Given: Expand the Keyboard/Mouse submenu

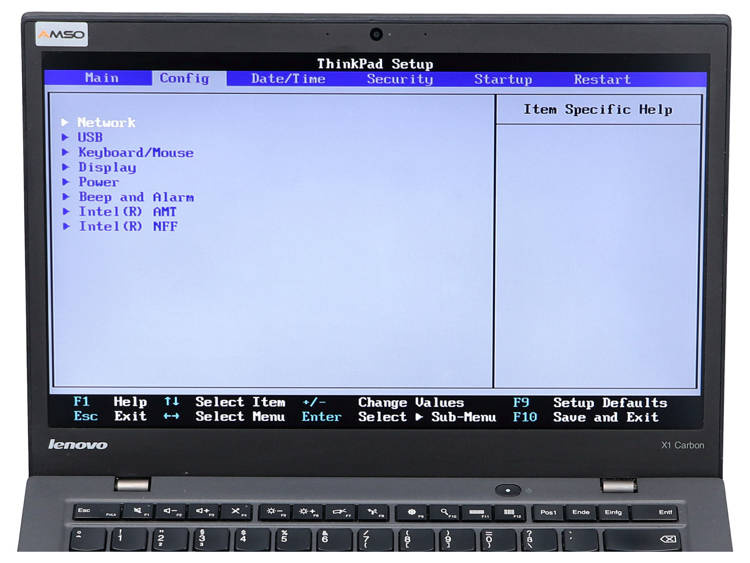Looking at the screenshot, I should click(x=135, y=153).
